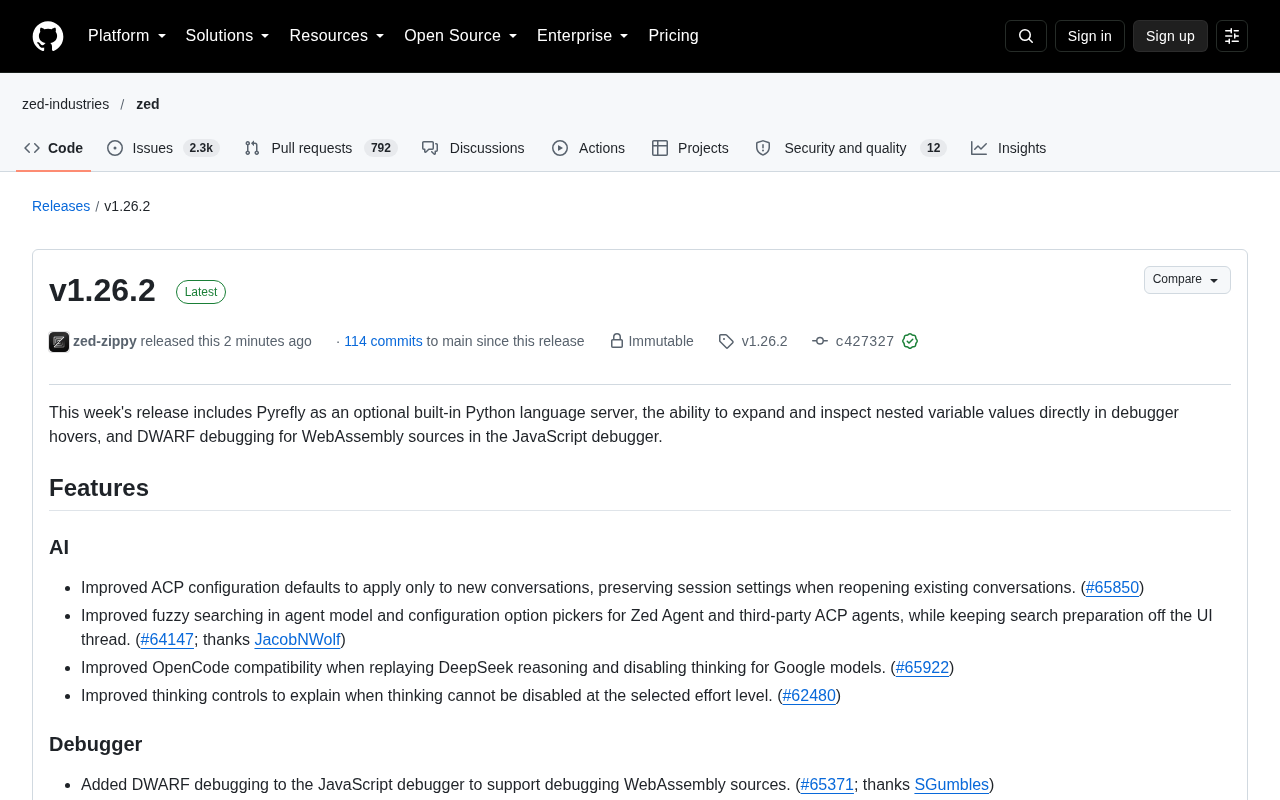Open pull request #62480
The image size is (1280, 800).
tap(809, 696)
